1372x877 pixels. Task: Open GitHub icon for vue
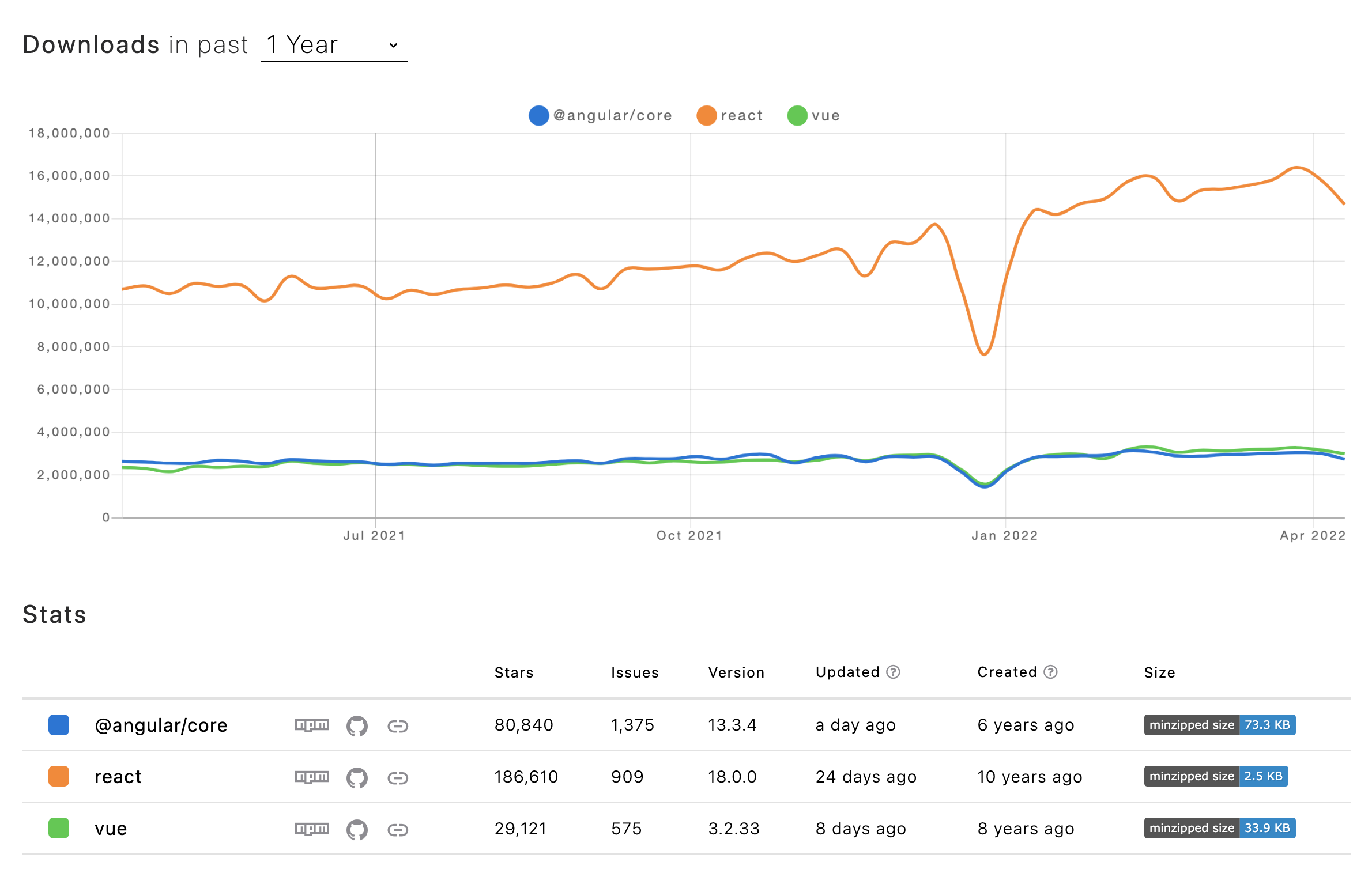357,829
